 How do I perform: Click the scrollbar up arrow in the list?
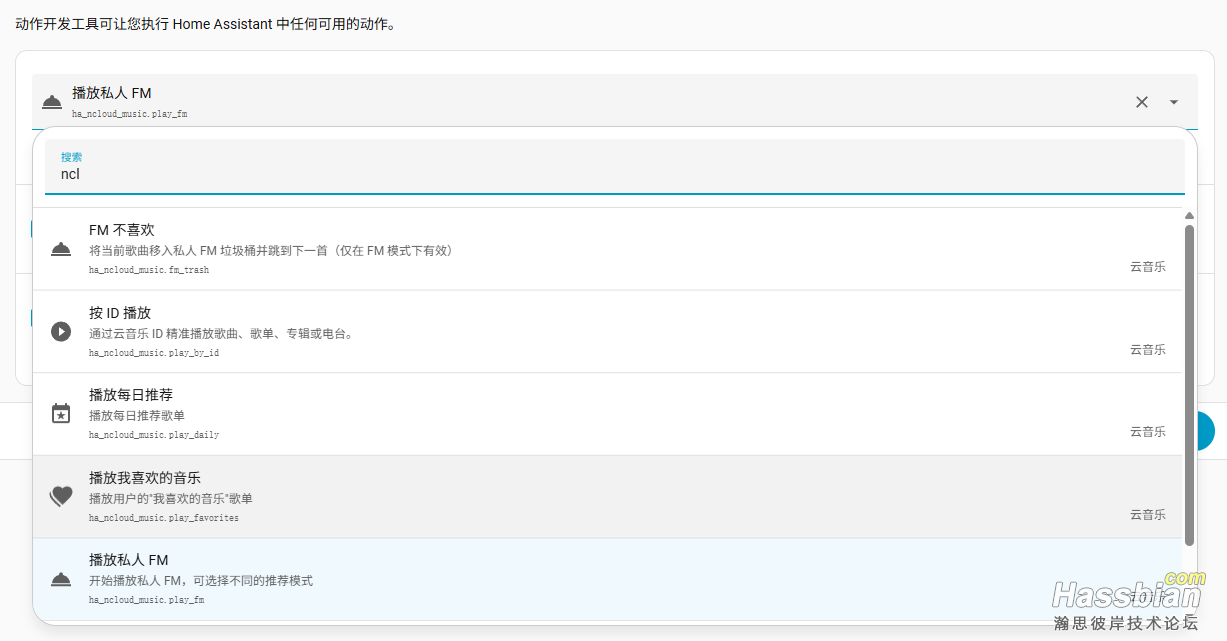point(1189,216)
